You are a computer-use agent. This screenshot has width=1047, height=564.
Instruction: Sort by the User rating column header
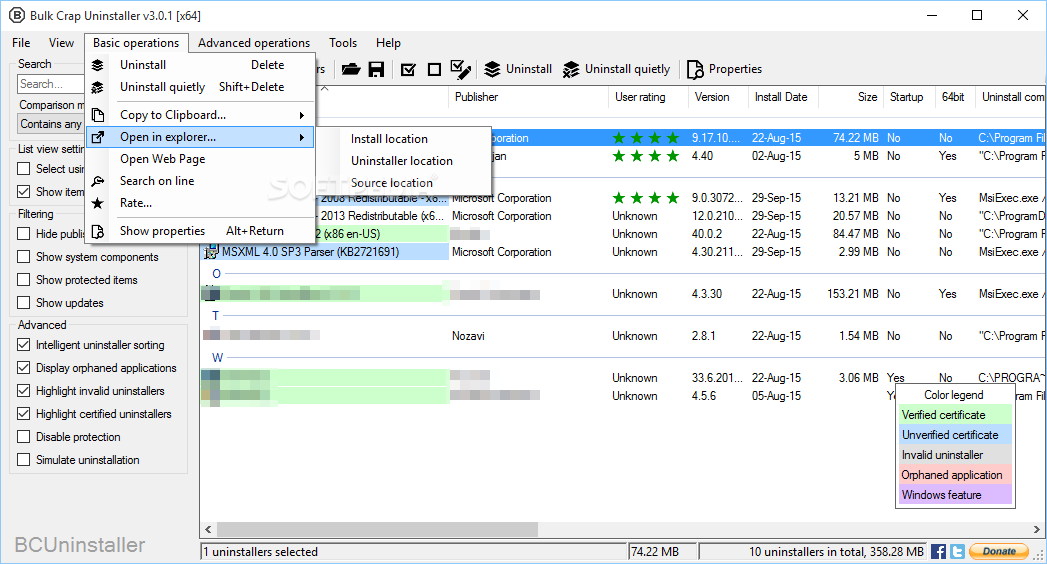[x=648, y=97]
